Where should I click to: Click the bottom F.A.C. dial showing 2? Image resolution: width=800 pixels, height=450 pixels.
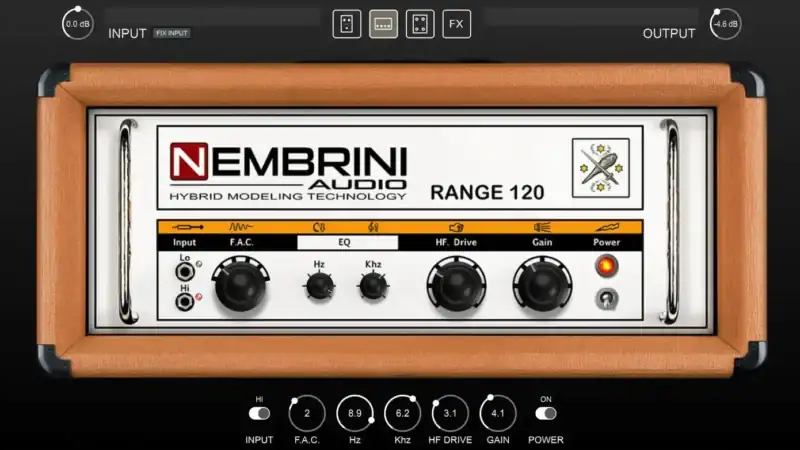307,413
